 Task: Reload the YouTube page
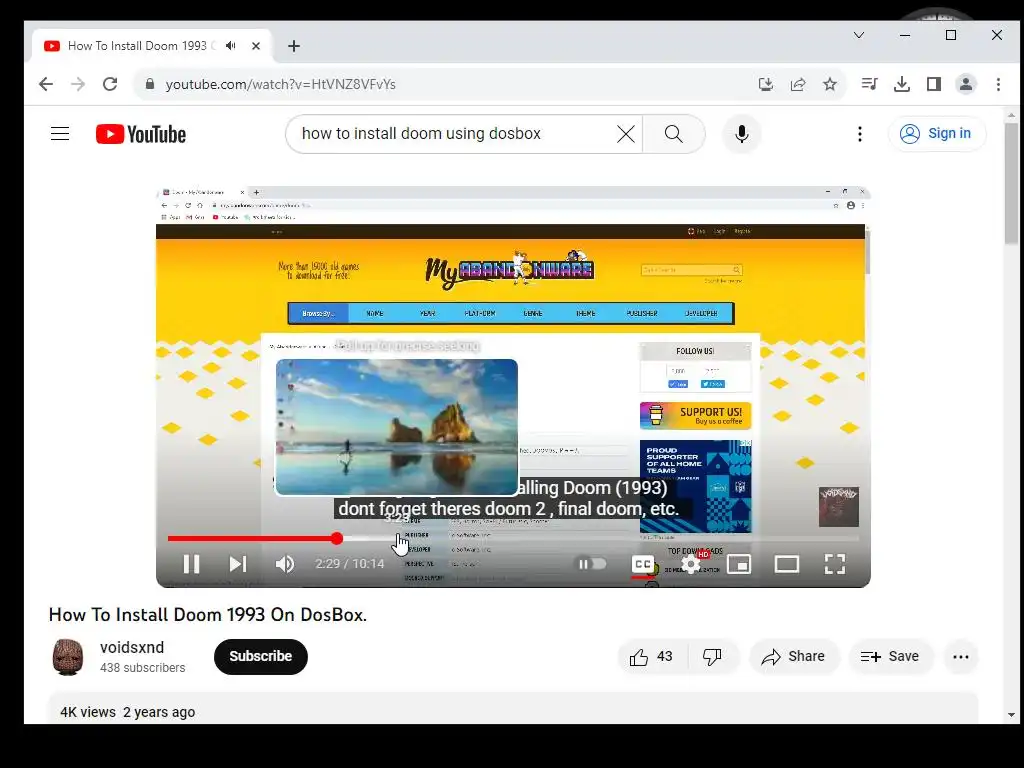pyautogui.click(x=110, y=84)
